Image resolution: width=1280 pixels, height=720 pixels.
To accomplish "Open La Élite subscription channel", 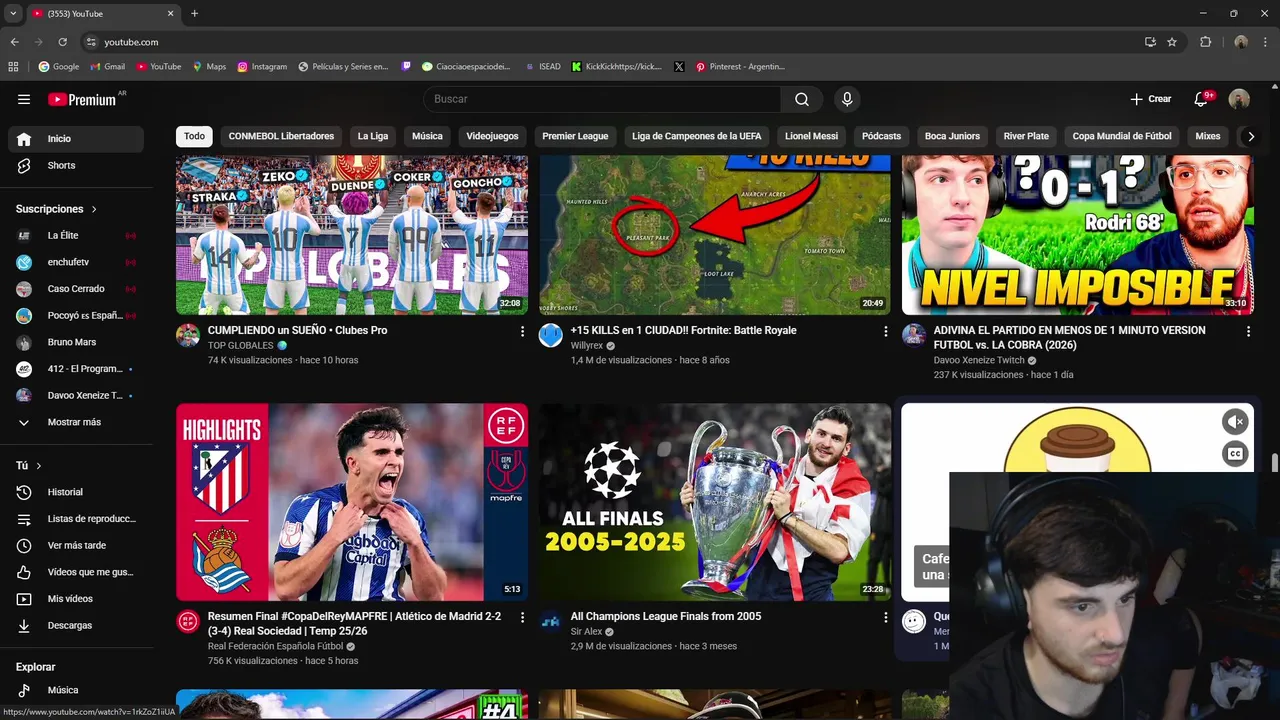I will pos(76,236).
